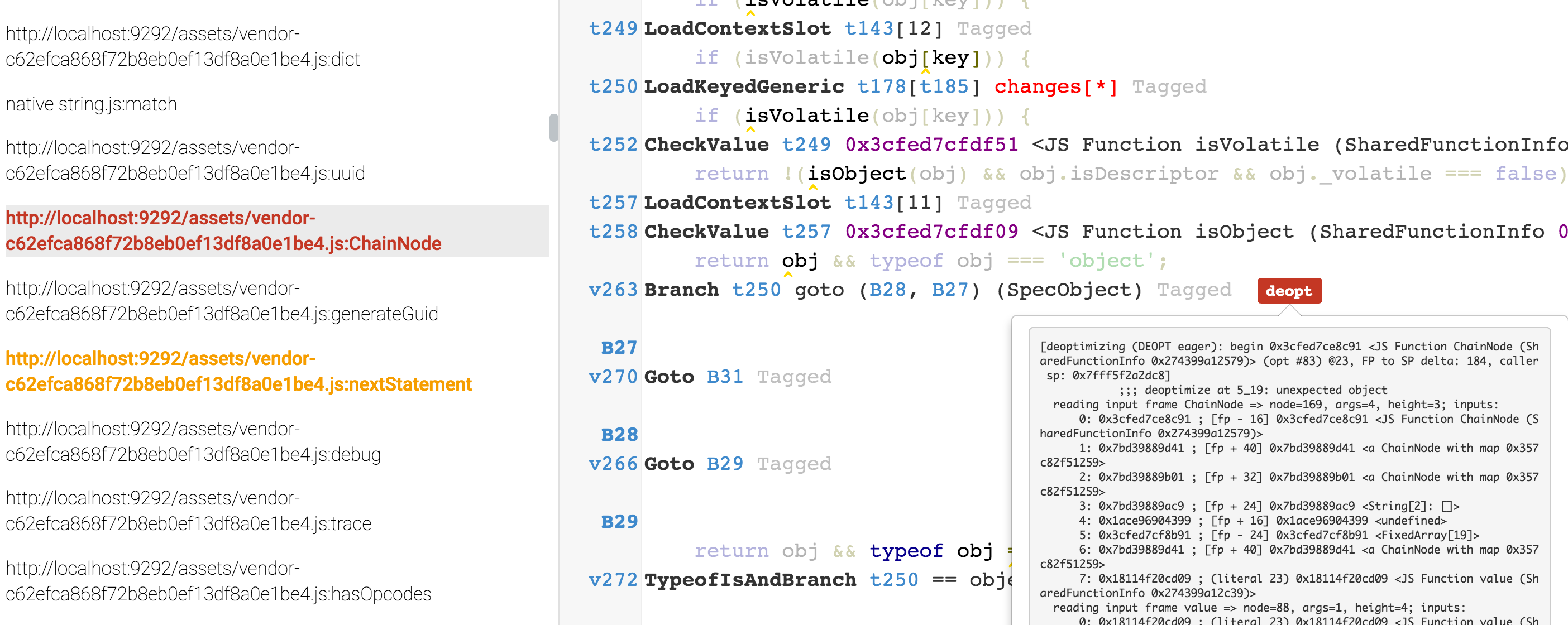Click t143 operand in LoadContextSlot [12]
The height and width of the screenshot is (625, 1568).
pos(869,28)
